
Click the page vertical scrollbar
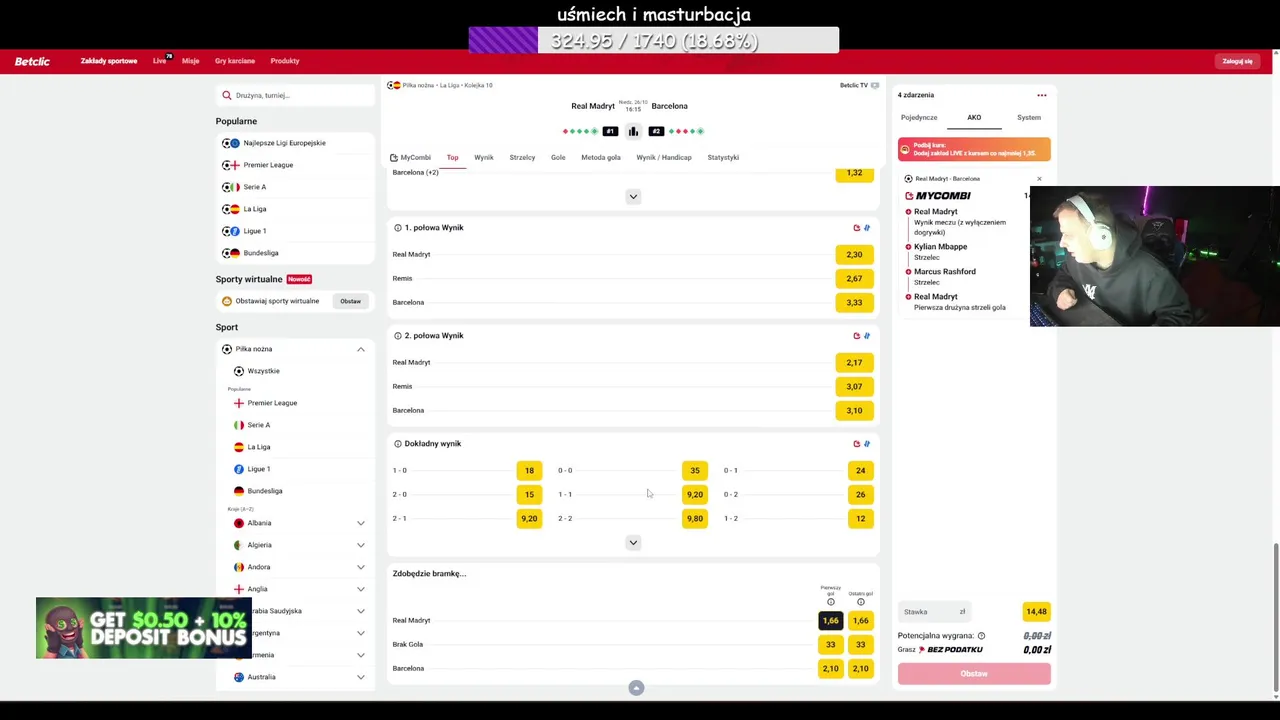(x=1275, y=618)
